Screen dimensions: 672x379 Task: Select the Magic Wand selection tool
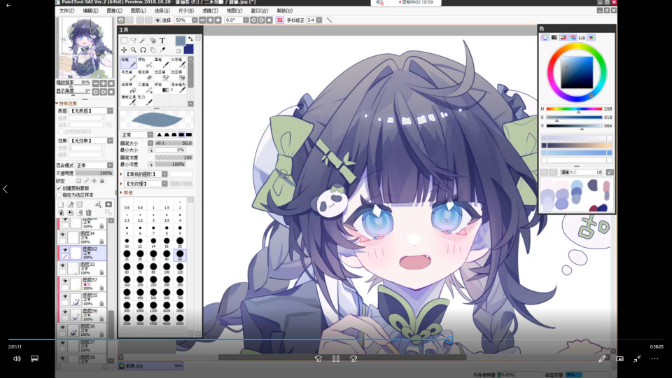click(143, 41)
